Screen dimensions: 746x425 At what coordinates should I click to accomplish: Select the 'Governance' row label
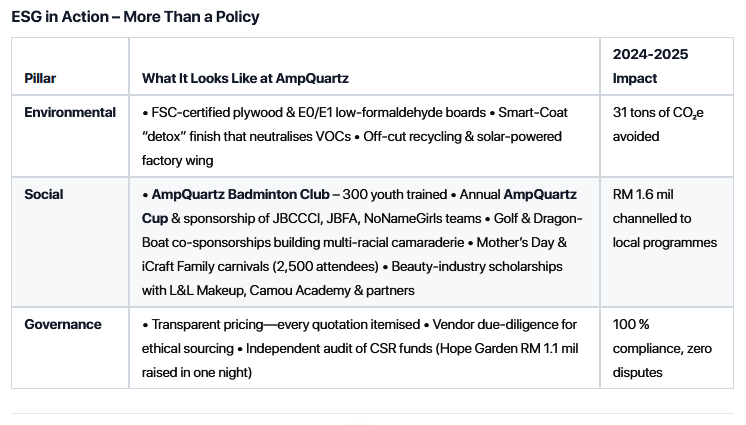pos(63,324)
